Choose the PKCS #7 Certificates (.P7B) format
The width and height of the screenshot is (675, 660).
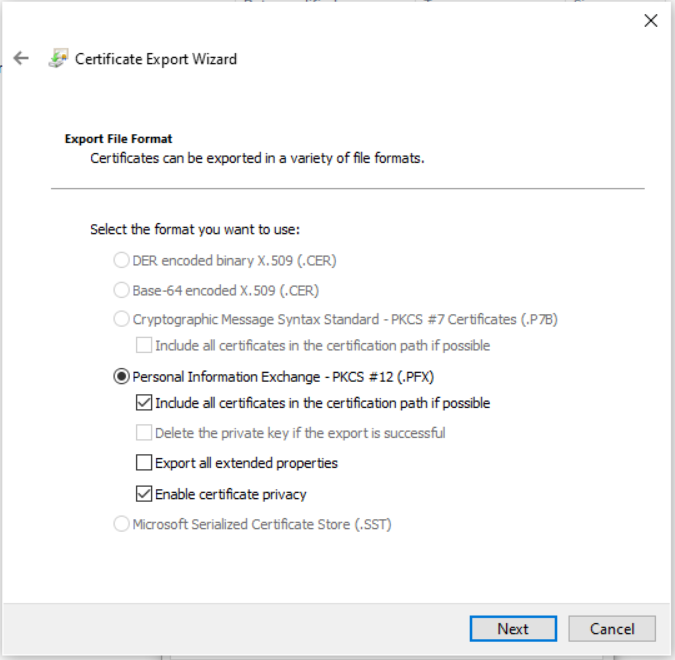tap(122, 320)
